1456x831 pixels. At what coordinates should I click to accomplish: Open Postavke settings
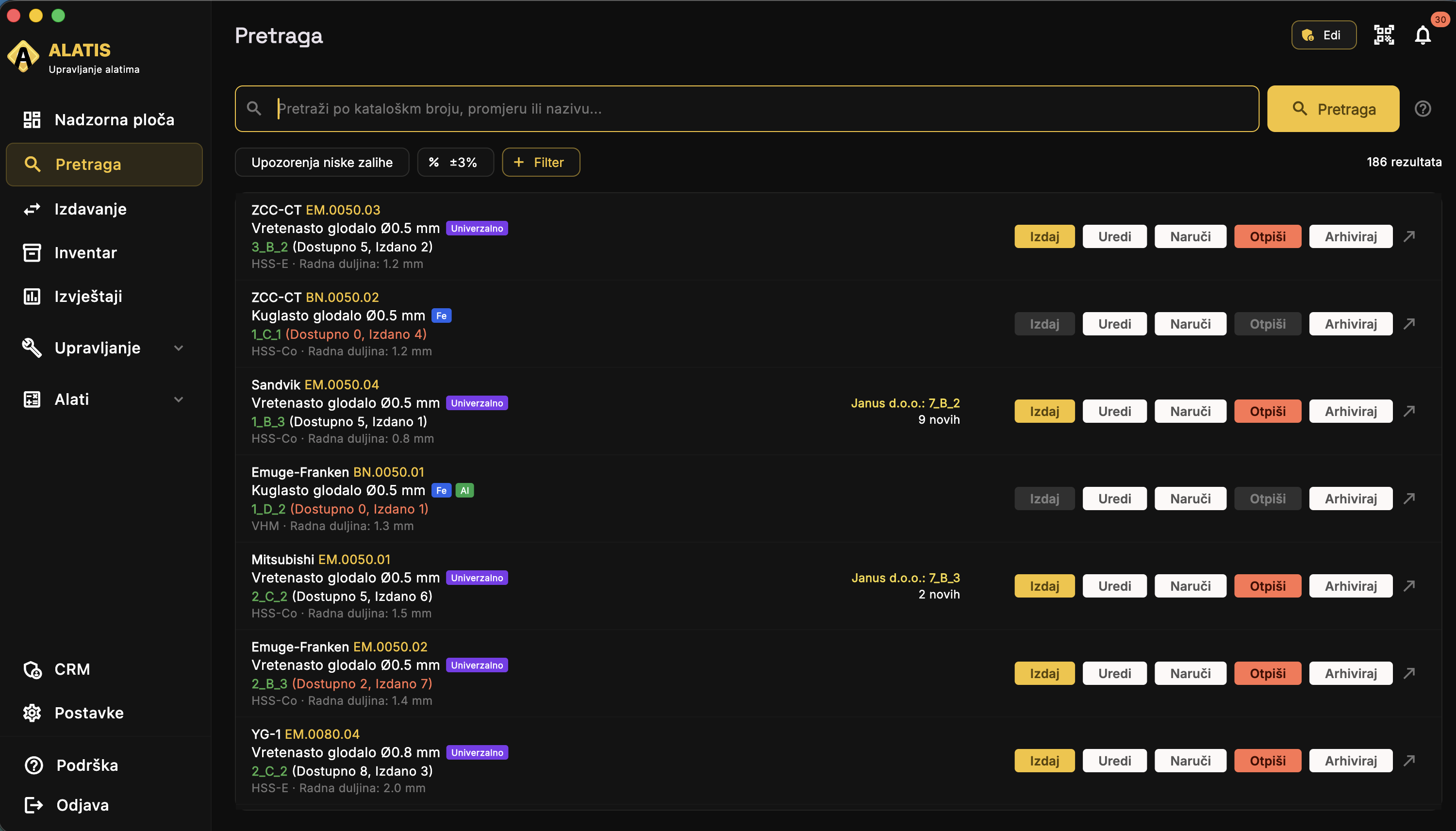tap(104, 713)
